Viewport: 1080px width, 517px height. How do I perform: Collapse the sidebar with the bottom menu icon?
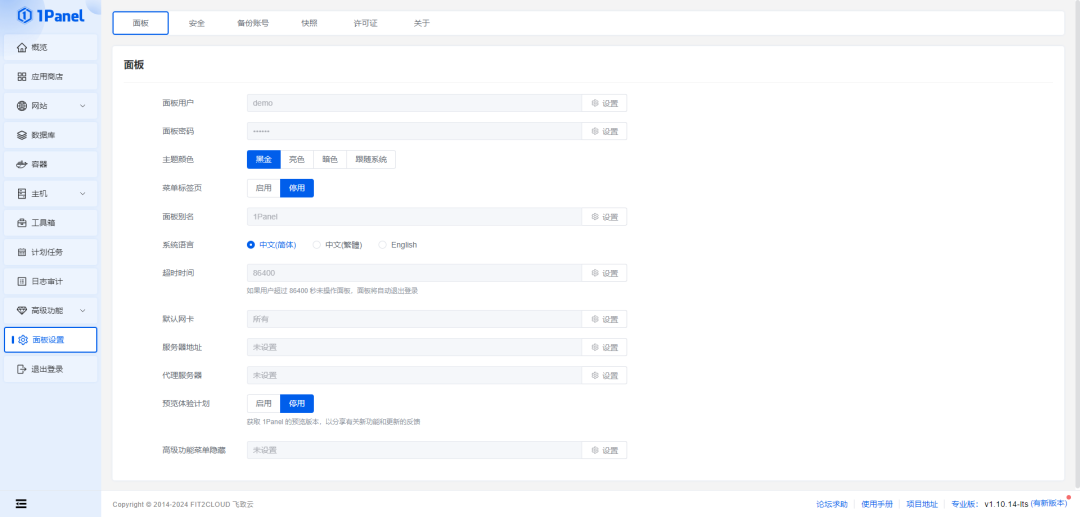tap(21, 504)
